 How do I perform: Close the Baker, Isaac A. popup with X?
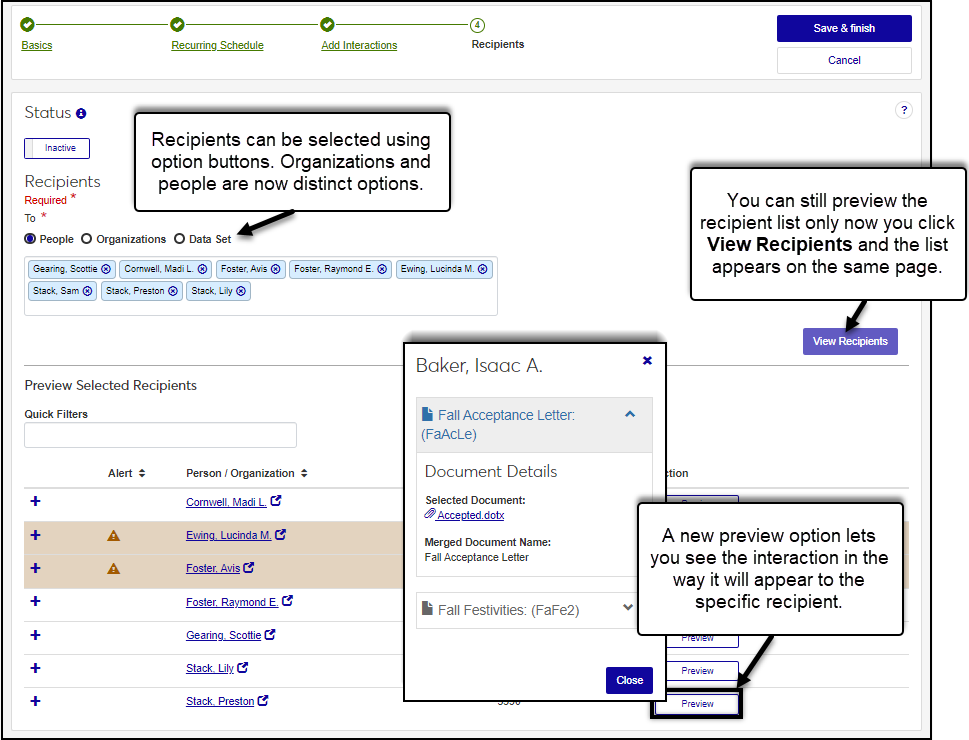point(647,361)
